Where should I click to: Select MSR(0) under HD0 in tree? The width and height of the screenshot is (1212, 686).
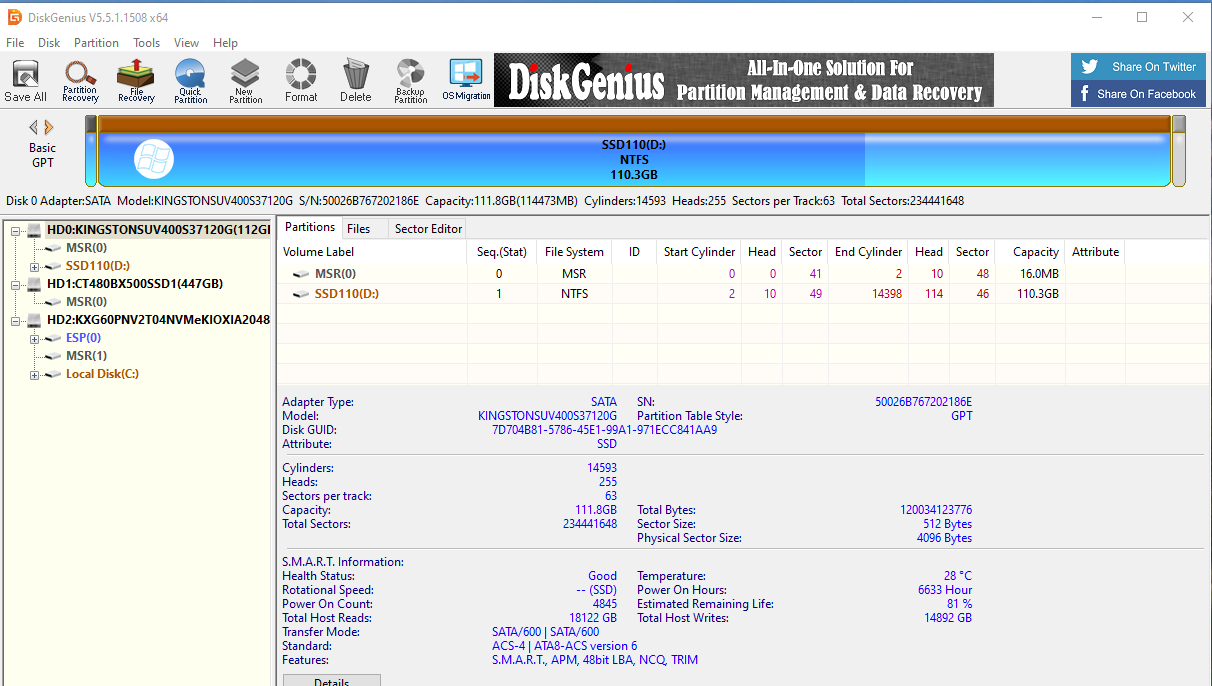pyautogui.click(x=86, y=248)
